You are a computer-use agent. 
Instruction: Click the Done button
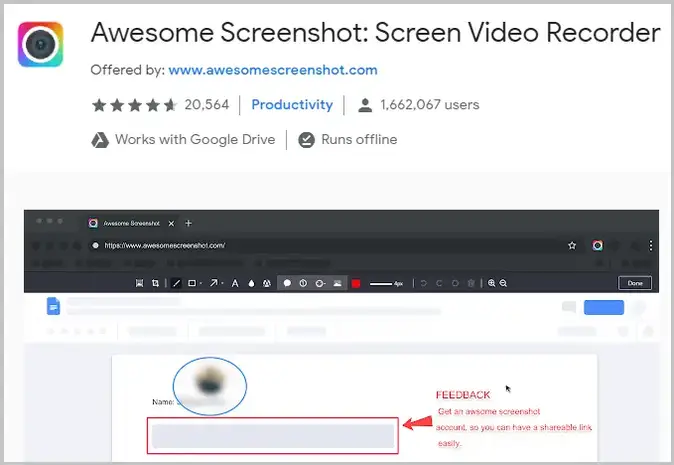[x=635, y=283]
